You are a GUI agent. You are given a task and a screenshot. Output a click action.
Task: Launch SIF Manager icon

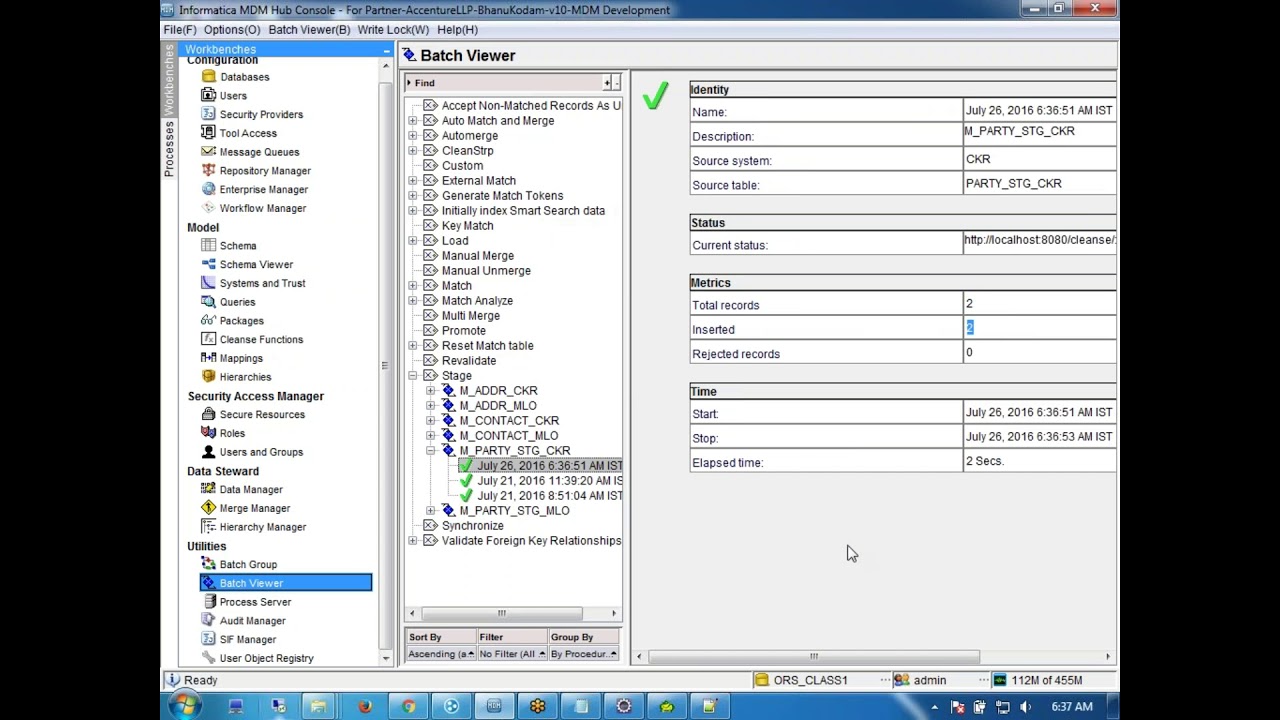pos(208,639)
